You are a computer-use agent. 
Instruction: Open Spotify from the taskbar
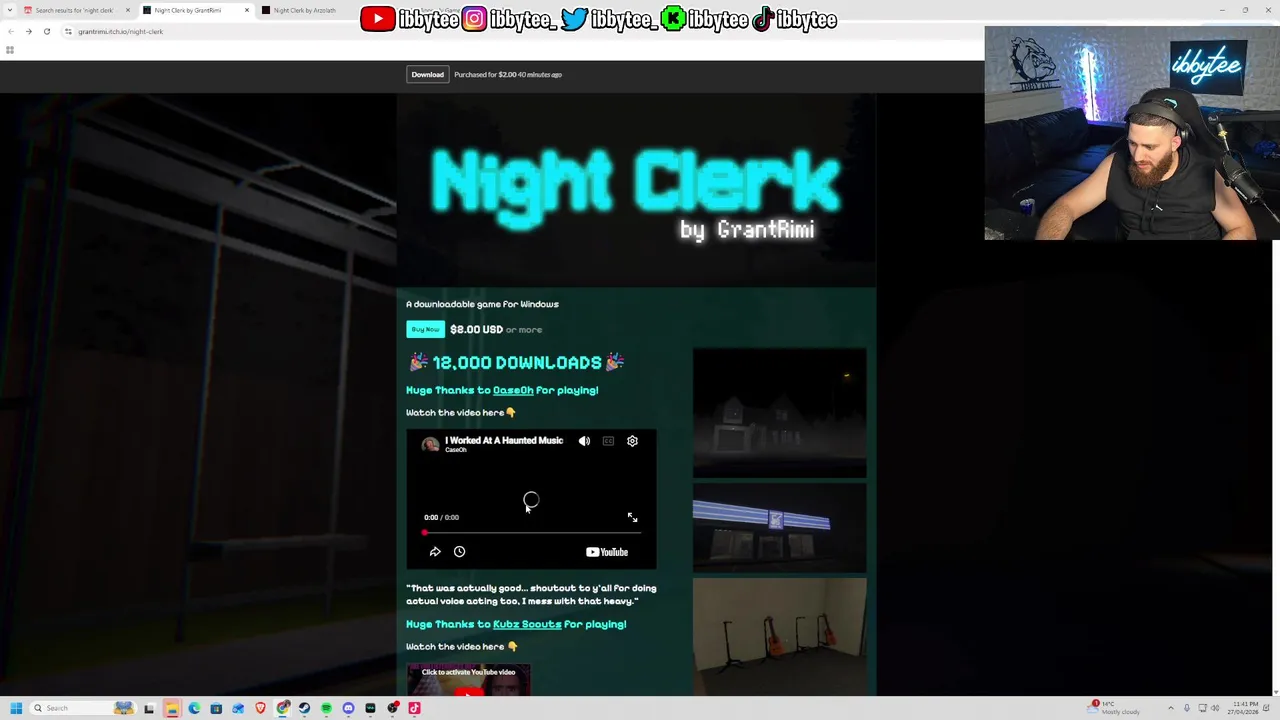(x=326, y=708)
